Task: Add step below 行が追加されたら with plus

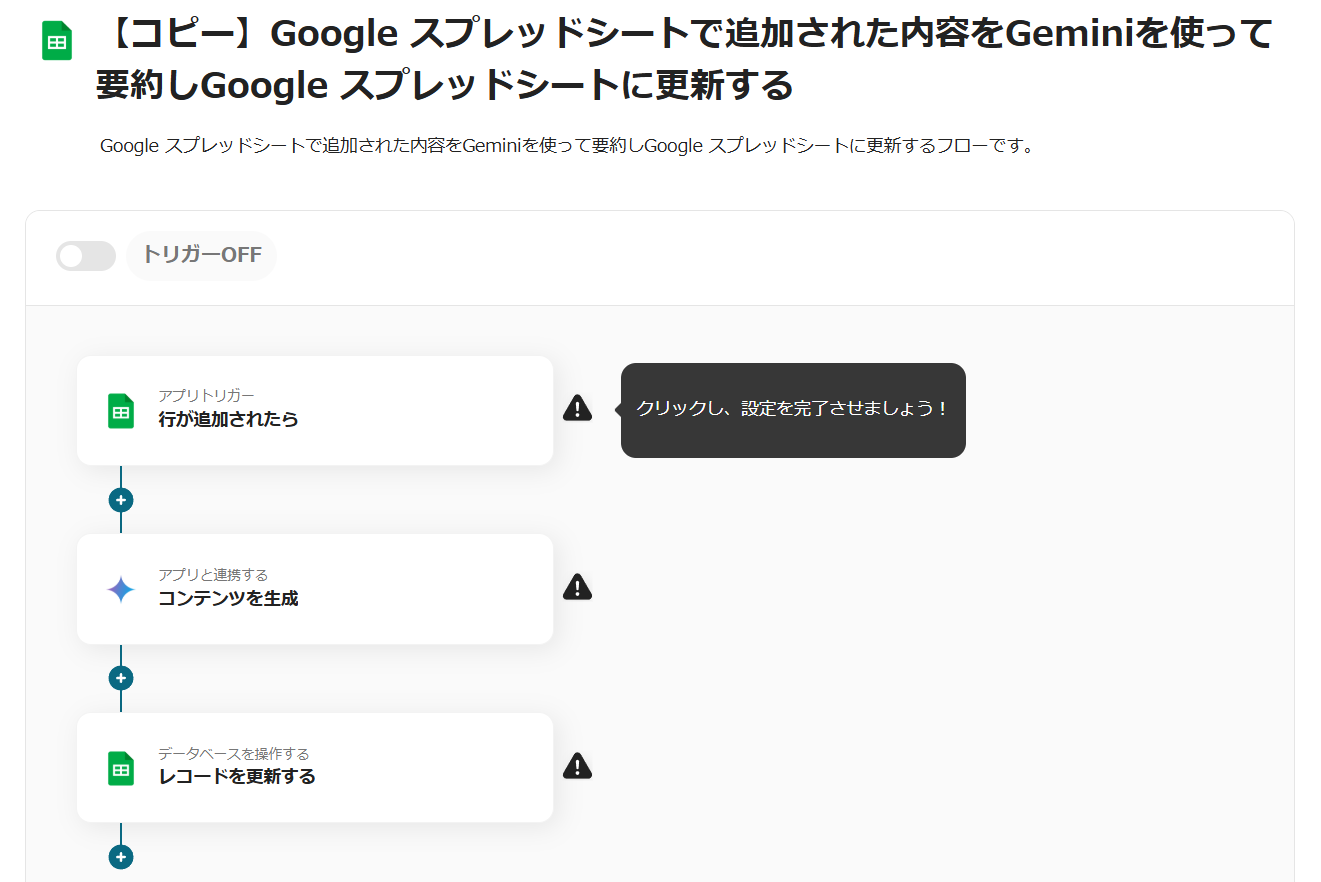Action: click(x=121, y=500)
